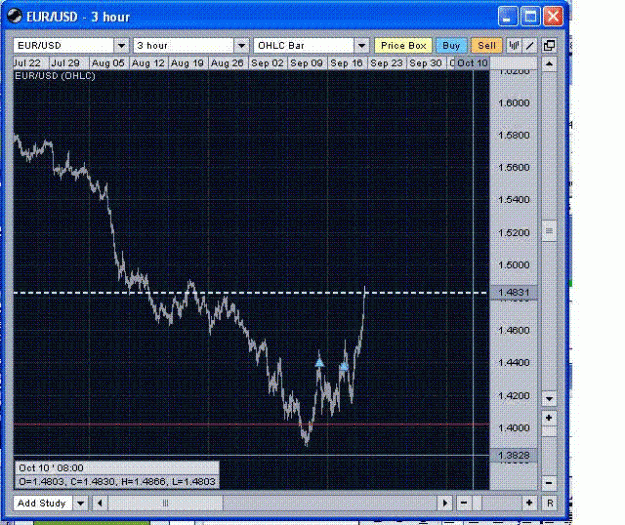Maximize the EUR/USD chart window

pyautogui.click(x=531, y=17)
